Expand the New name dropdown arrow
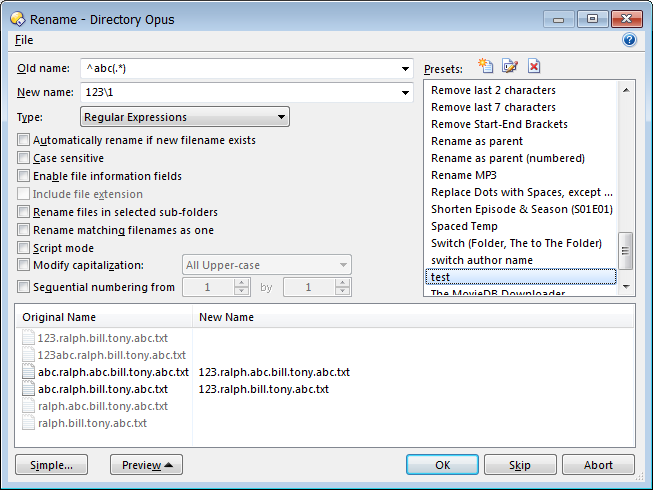 (405, 92)
